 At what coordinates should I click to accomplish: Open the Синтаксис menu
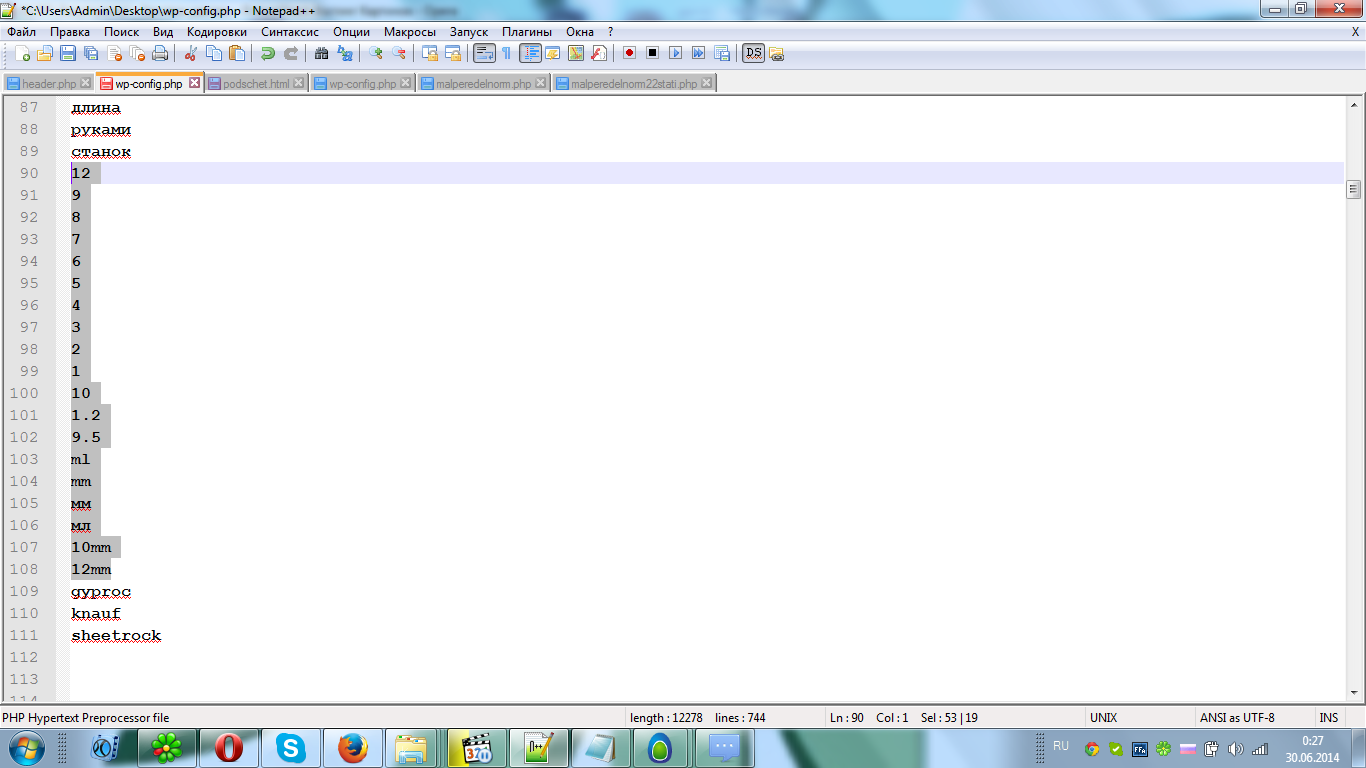(x=290, y=32)
